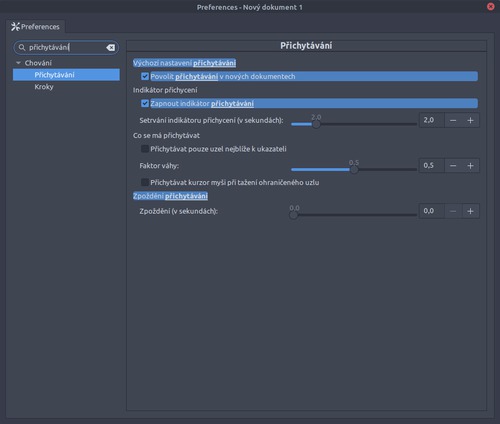Increase Faktor váhy with plus button

470,166
